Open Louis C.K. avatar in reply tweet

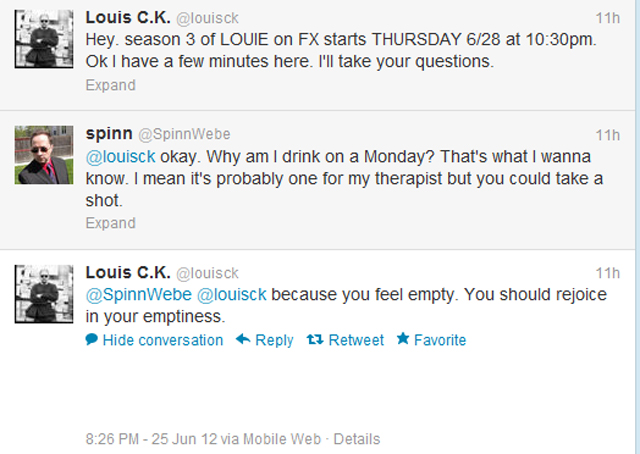44,294
